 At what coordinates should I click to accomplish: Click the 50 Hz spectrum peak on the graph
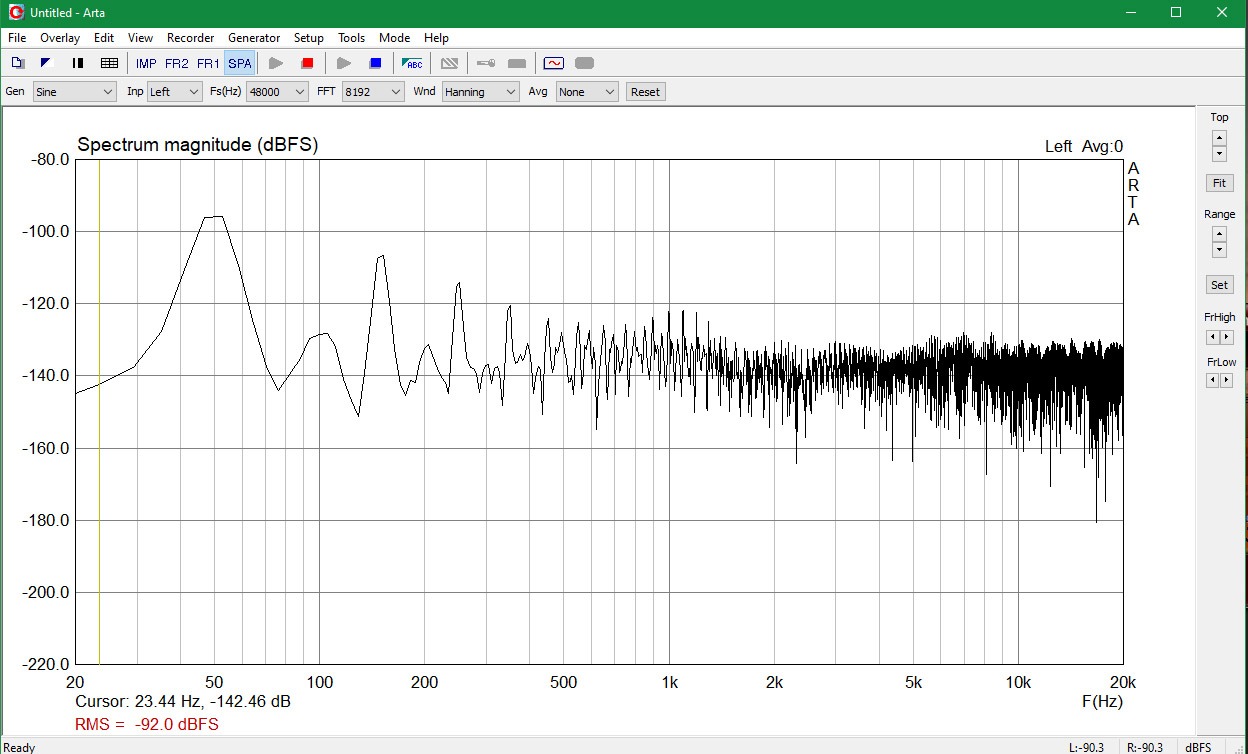[x=214, y=217]
